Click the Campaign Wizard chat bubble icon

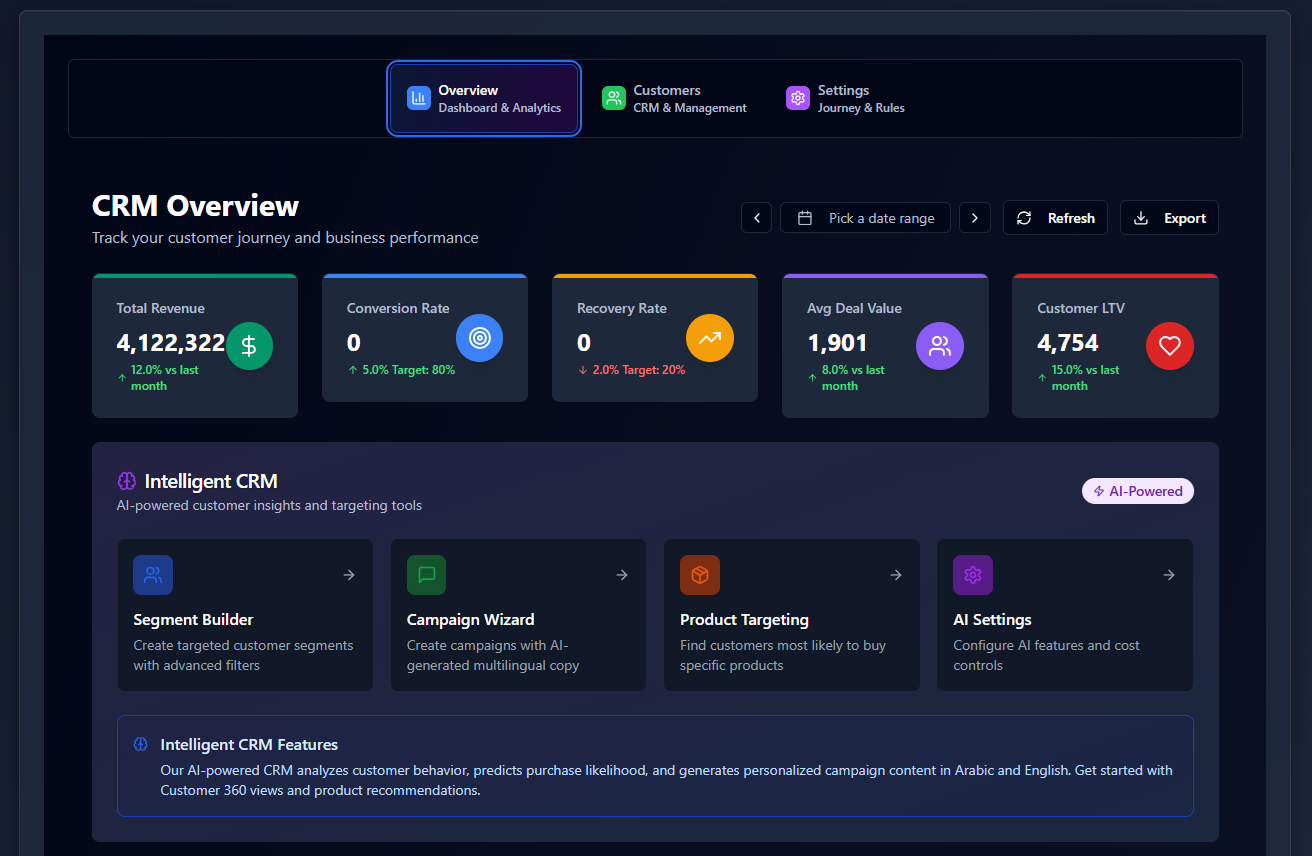(x=426, y=575)
